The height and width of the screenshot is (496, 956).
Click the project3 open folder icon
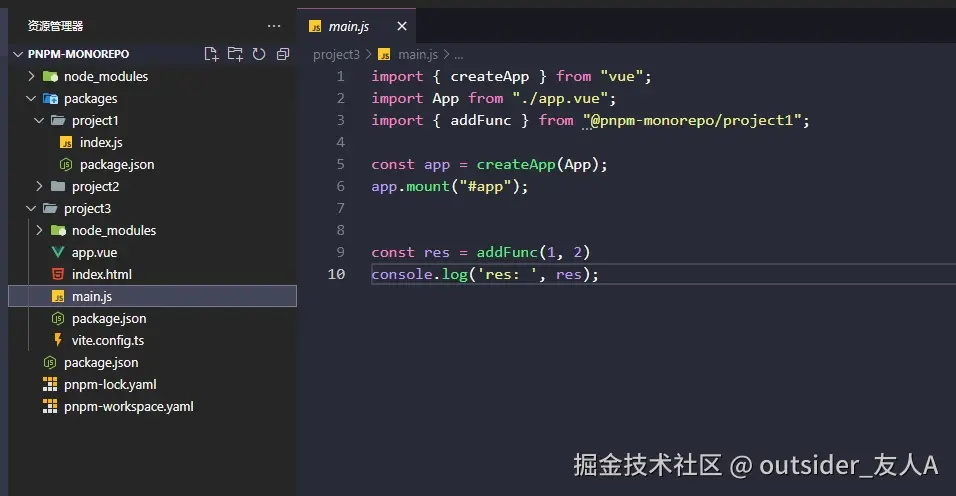[50, 208]
